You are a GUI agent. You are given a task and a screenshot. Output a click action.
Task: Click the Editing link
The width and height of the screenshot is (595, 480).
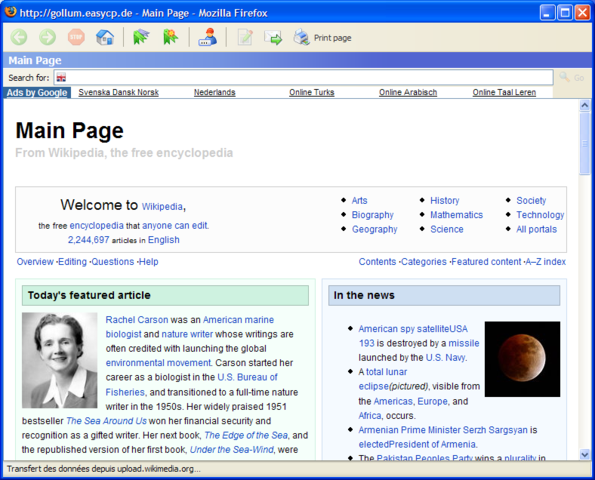click(72, 262)
